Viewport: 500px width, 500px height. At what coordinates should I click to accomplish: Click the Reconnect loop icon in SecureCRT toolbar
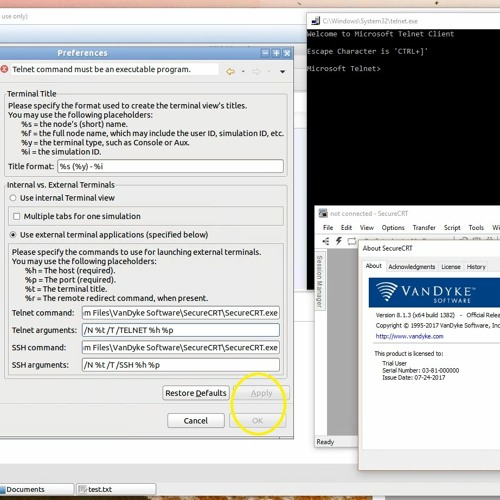[352, 241]
